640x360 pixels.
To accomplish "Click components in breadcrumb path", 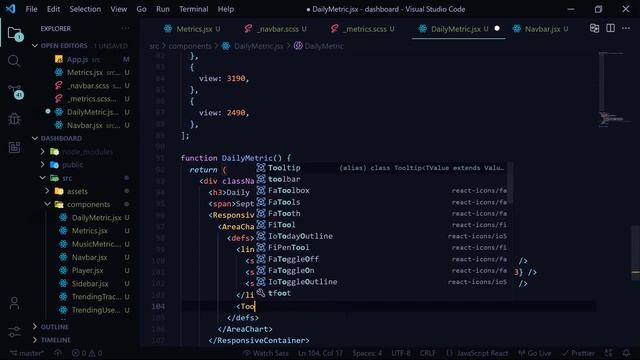I will pyautogui.click(x=190, y=46).
